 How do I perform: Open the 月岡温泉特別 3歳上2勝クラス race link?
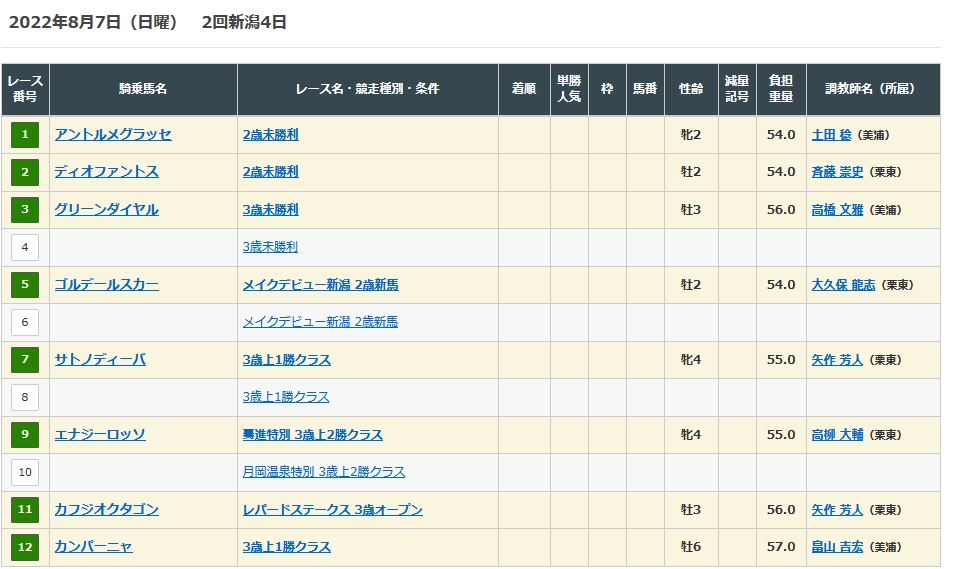click(323, 472)
